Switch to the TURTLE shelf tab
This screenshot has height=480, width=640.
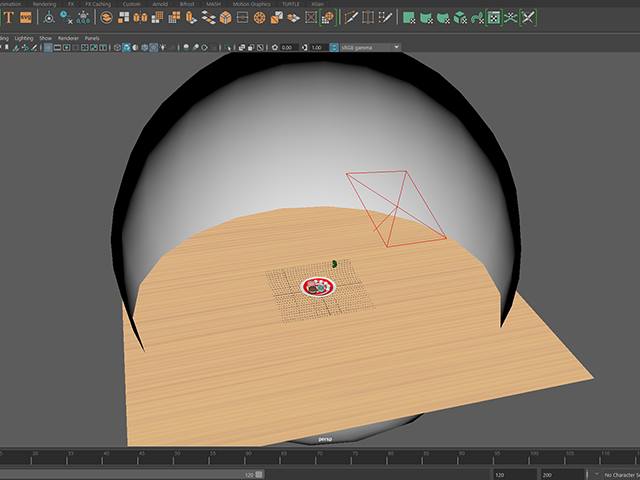tap(291, 4)
